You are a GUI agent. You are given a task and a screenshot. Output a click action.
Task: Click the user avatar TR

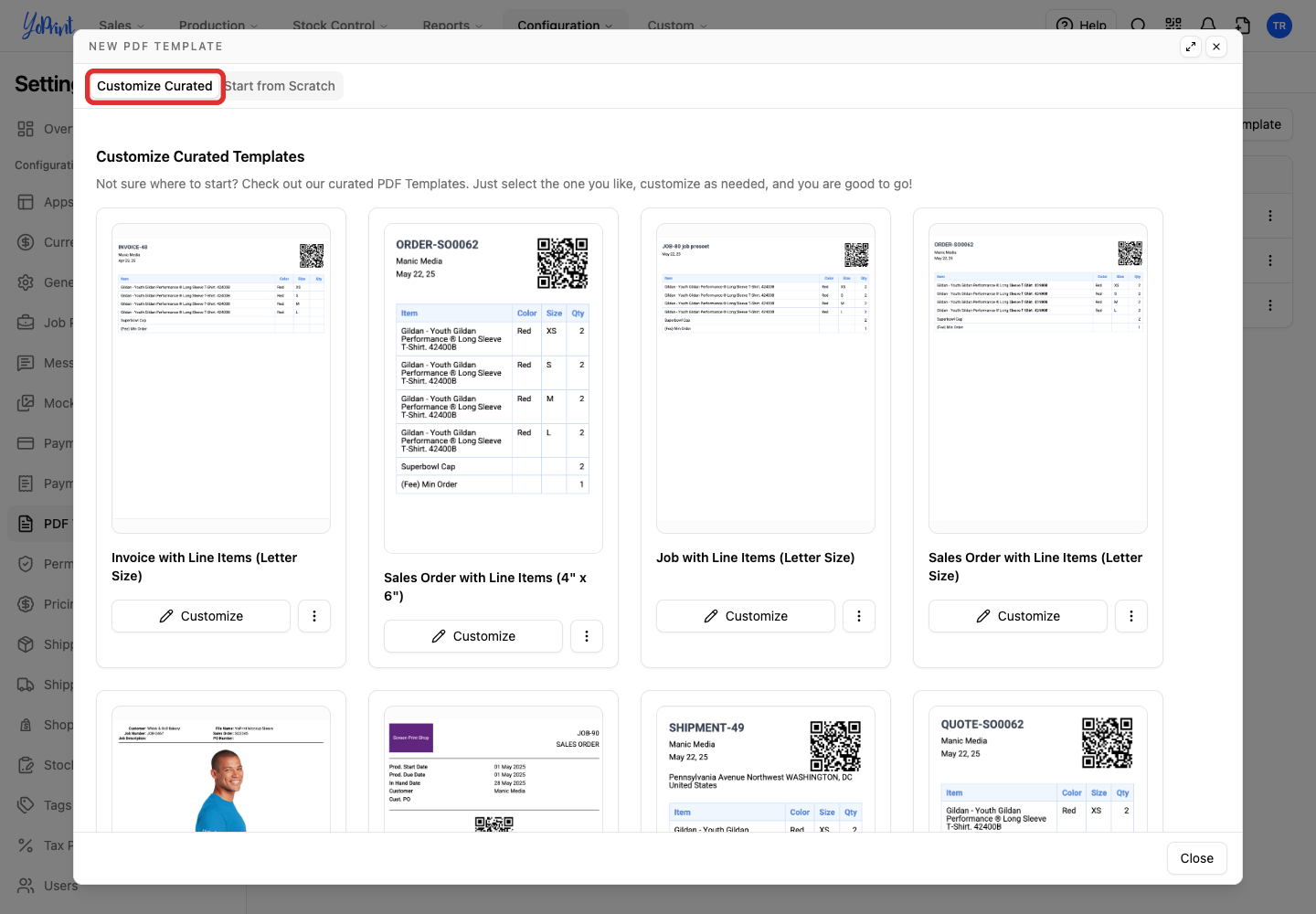(x=1279, y=26)
